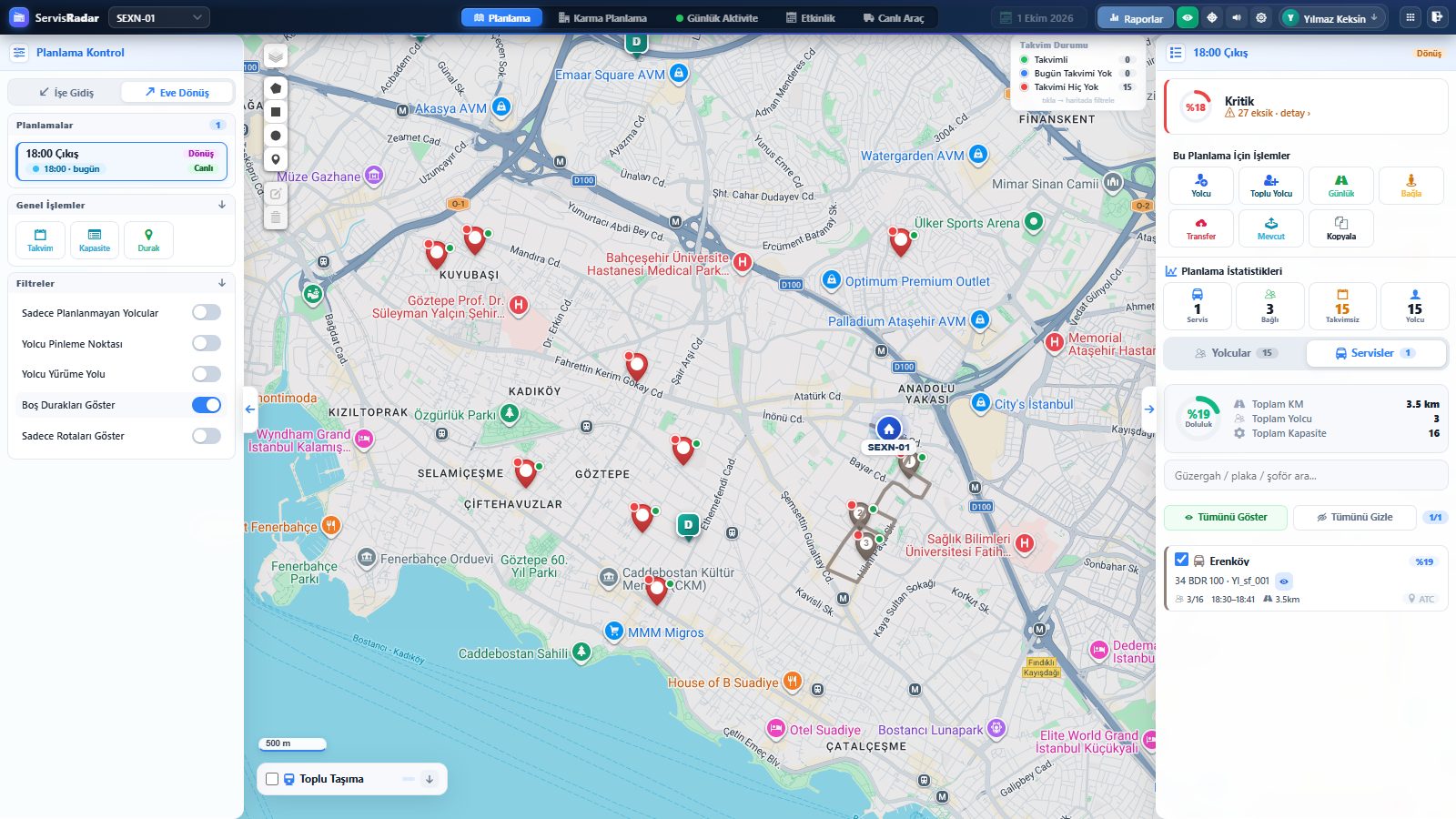
Task: Click the green eye icon in header
Action: tap(1188, 17)
